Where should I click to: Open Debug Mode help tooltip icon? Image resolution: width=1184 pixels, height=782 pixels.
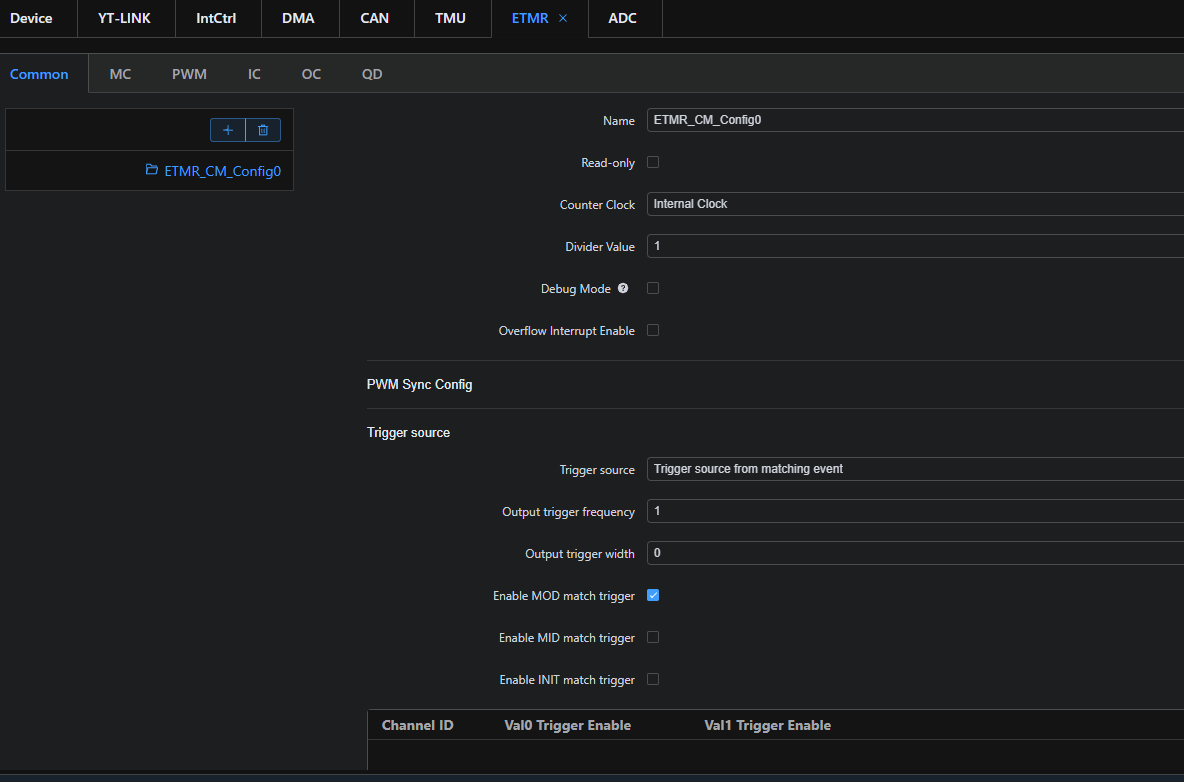623,288
